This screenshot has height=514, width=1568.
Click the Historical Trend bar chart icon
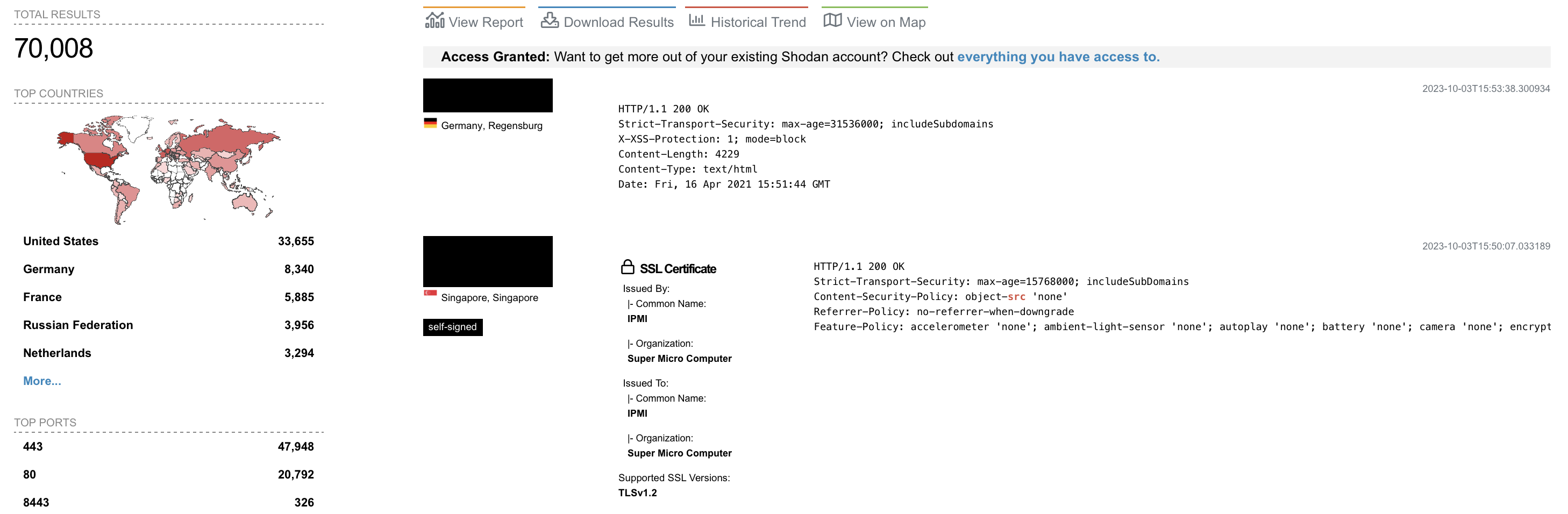tap(696, 20)
